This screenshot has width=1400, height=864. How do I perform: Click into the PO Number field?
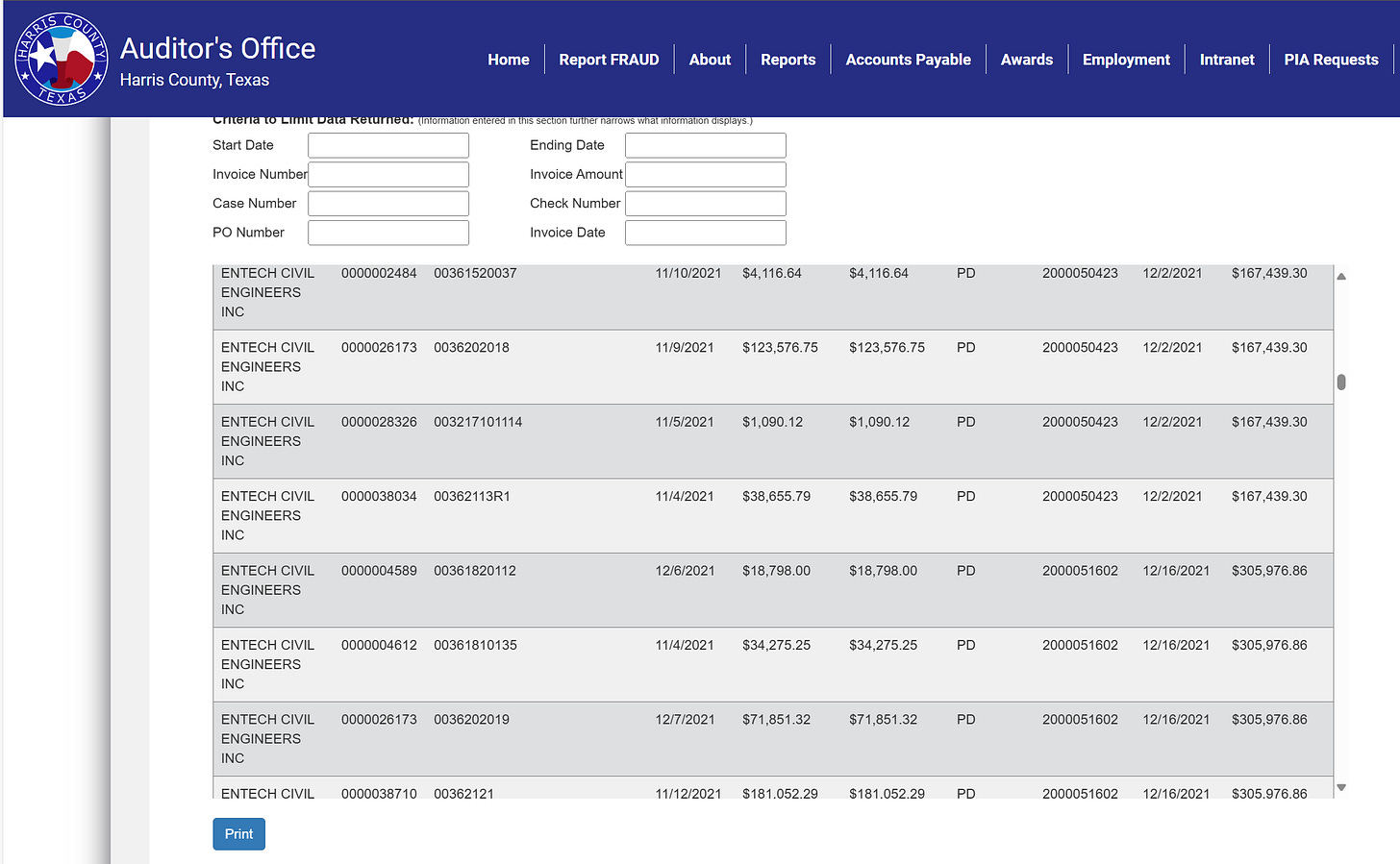tap(388, 233)
